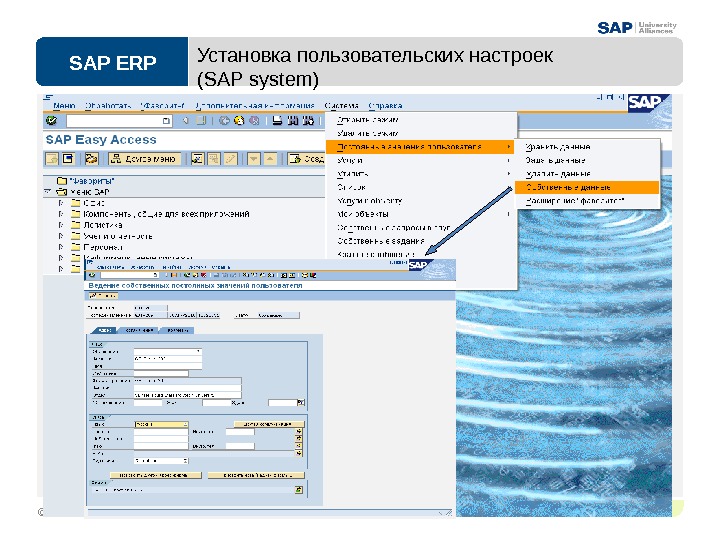Open the Мои объекты submenu entry
This screenshot has width=720, height=540.
pos(363,214)
